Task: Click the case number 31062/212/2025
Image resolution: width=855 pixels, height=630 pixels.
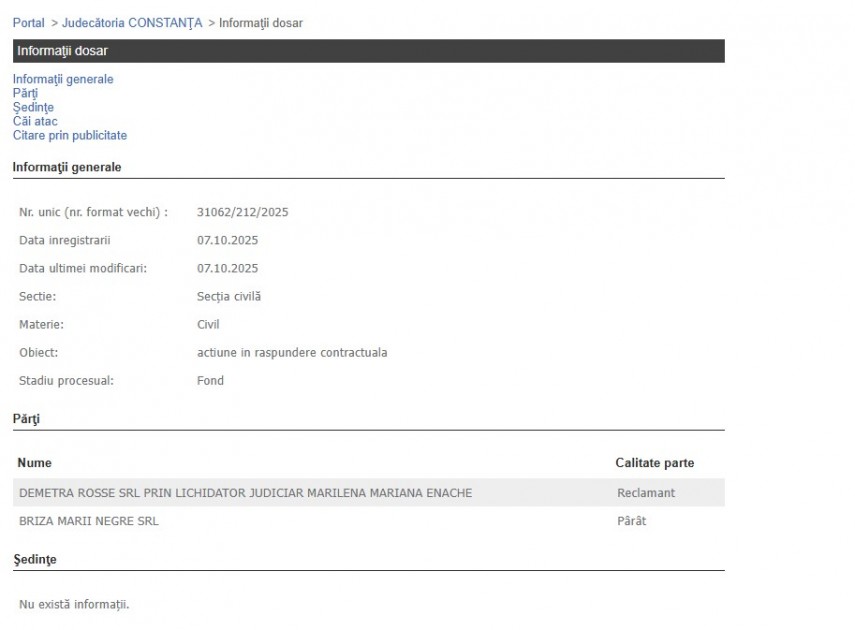Action: pos(243,212)
